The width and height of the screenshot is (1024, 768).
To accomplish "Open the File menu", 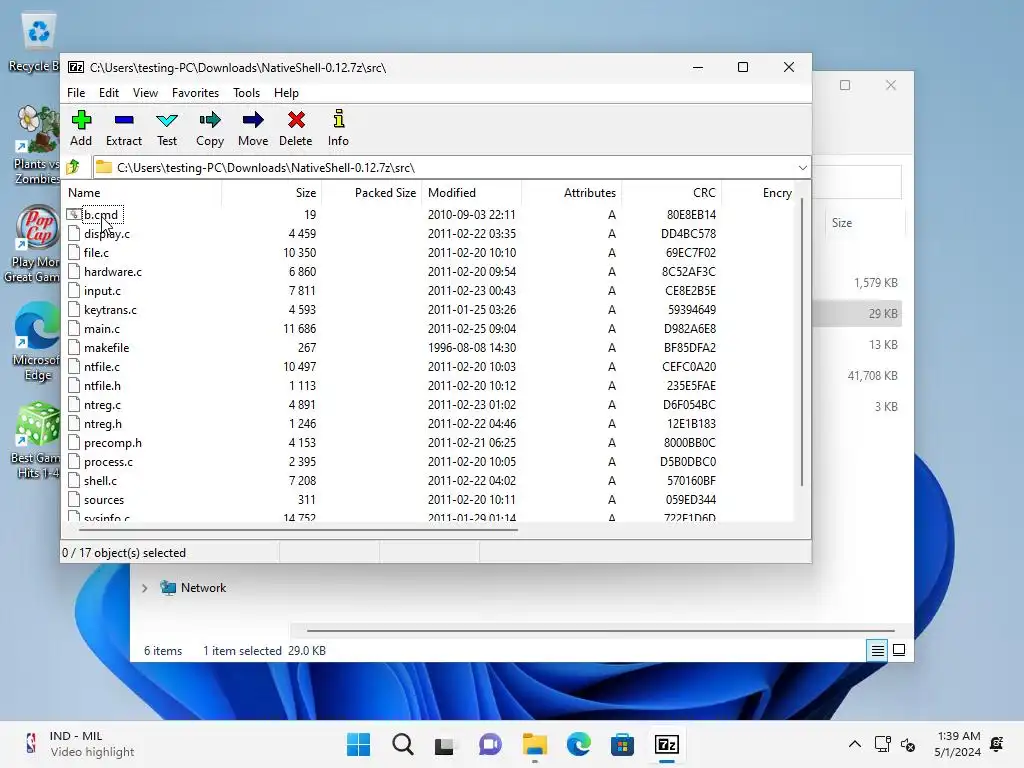I will 76,93.
